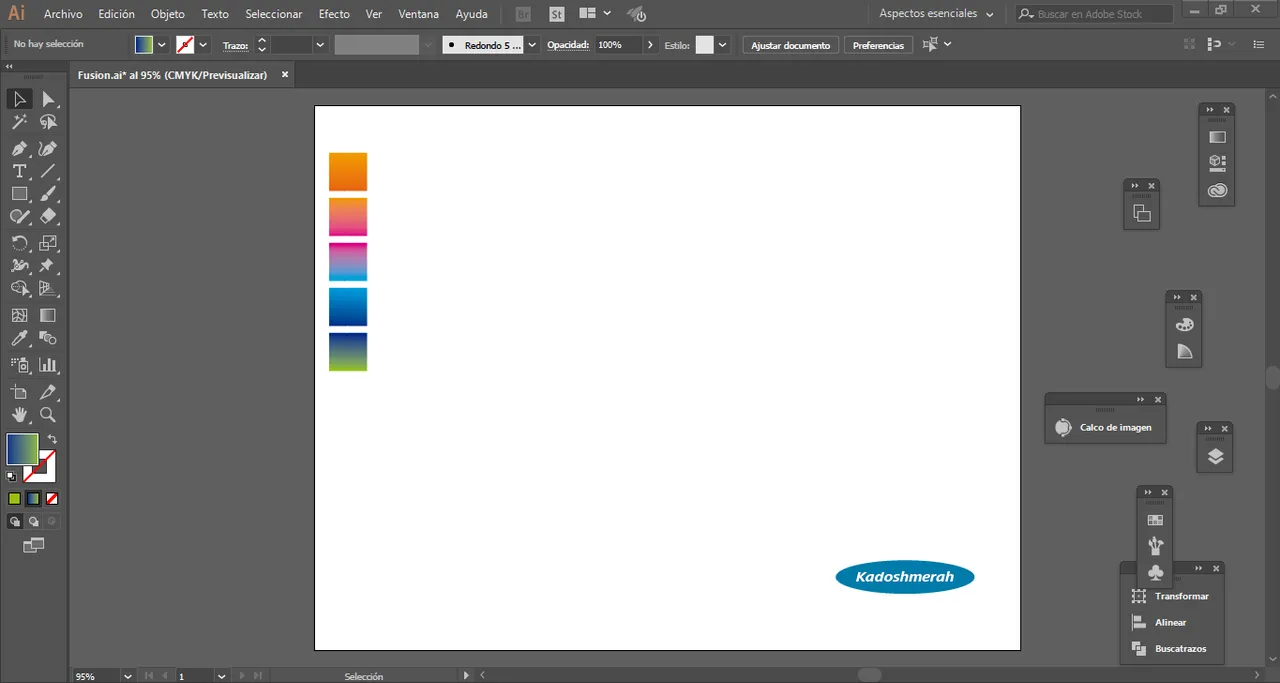Swap fill and stroke colors
The image size is (1280, 683).
[52, 439]
